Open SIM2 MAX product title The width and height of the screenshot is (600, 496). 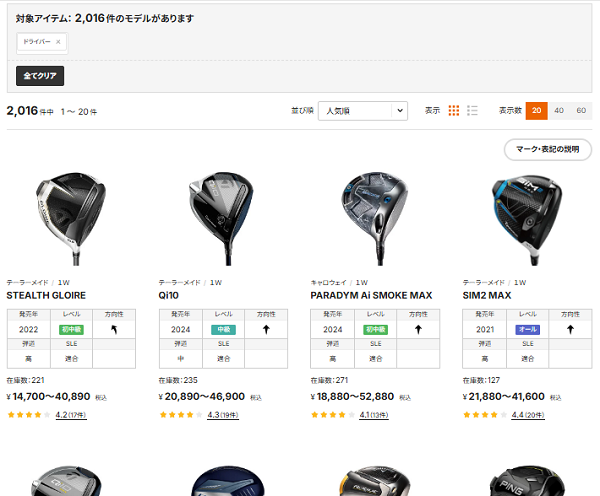tap(487, 295)
